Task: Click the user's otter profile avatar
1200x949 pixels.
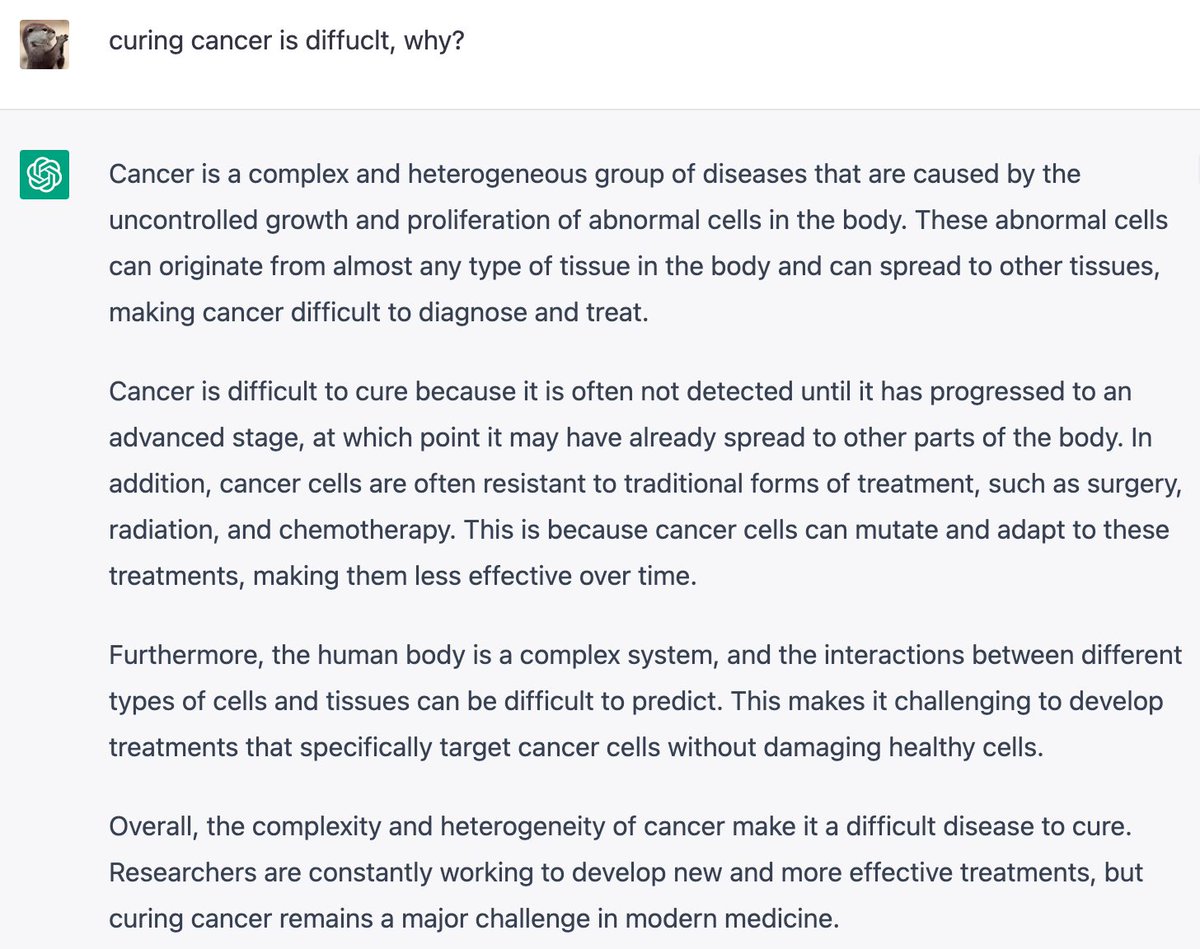Action: pyautogui.click(x=44, y=44)
